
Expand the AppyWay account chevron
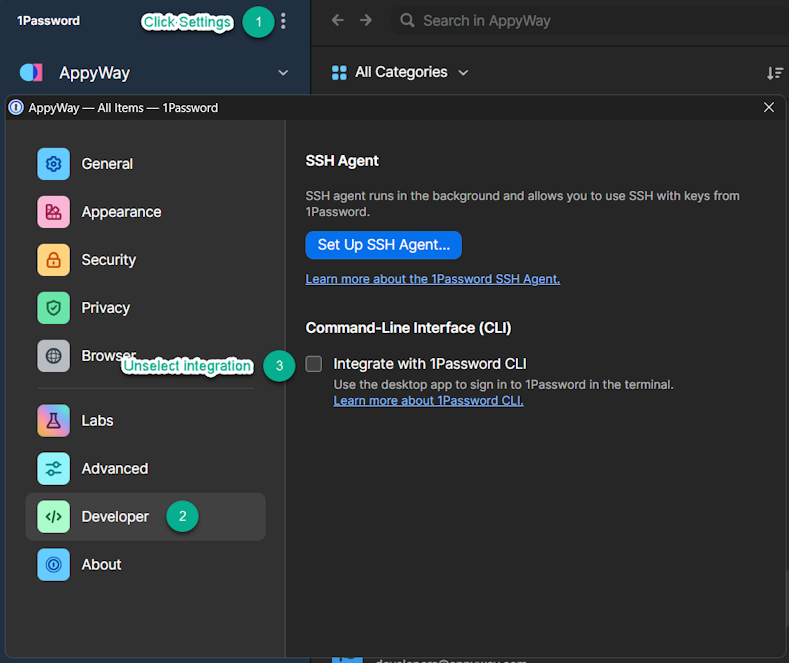coord(283,73)
